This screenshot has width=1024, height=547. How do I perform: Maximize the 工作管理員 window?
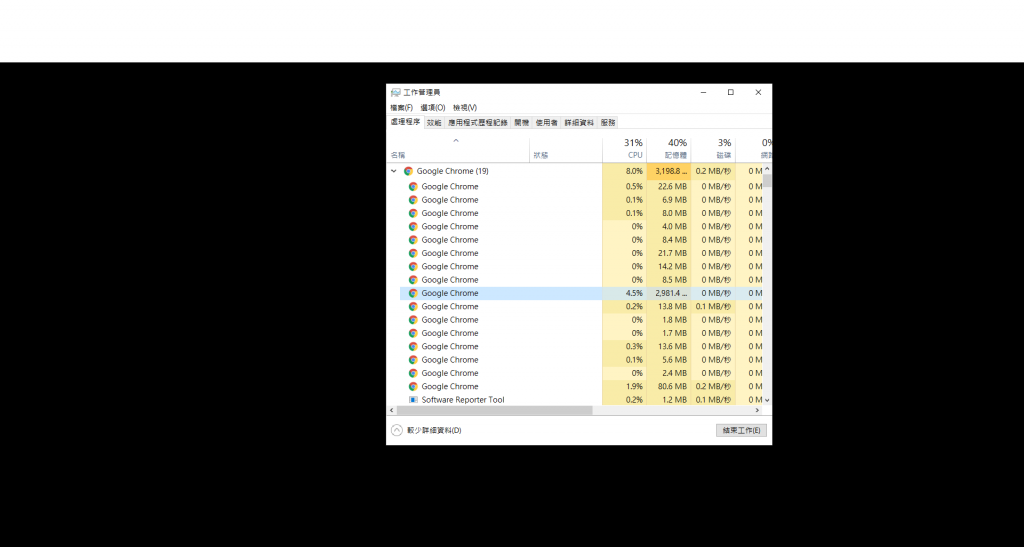pyautogui.click(x=731, y=93)
